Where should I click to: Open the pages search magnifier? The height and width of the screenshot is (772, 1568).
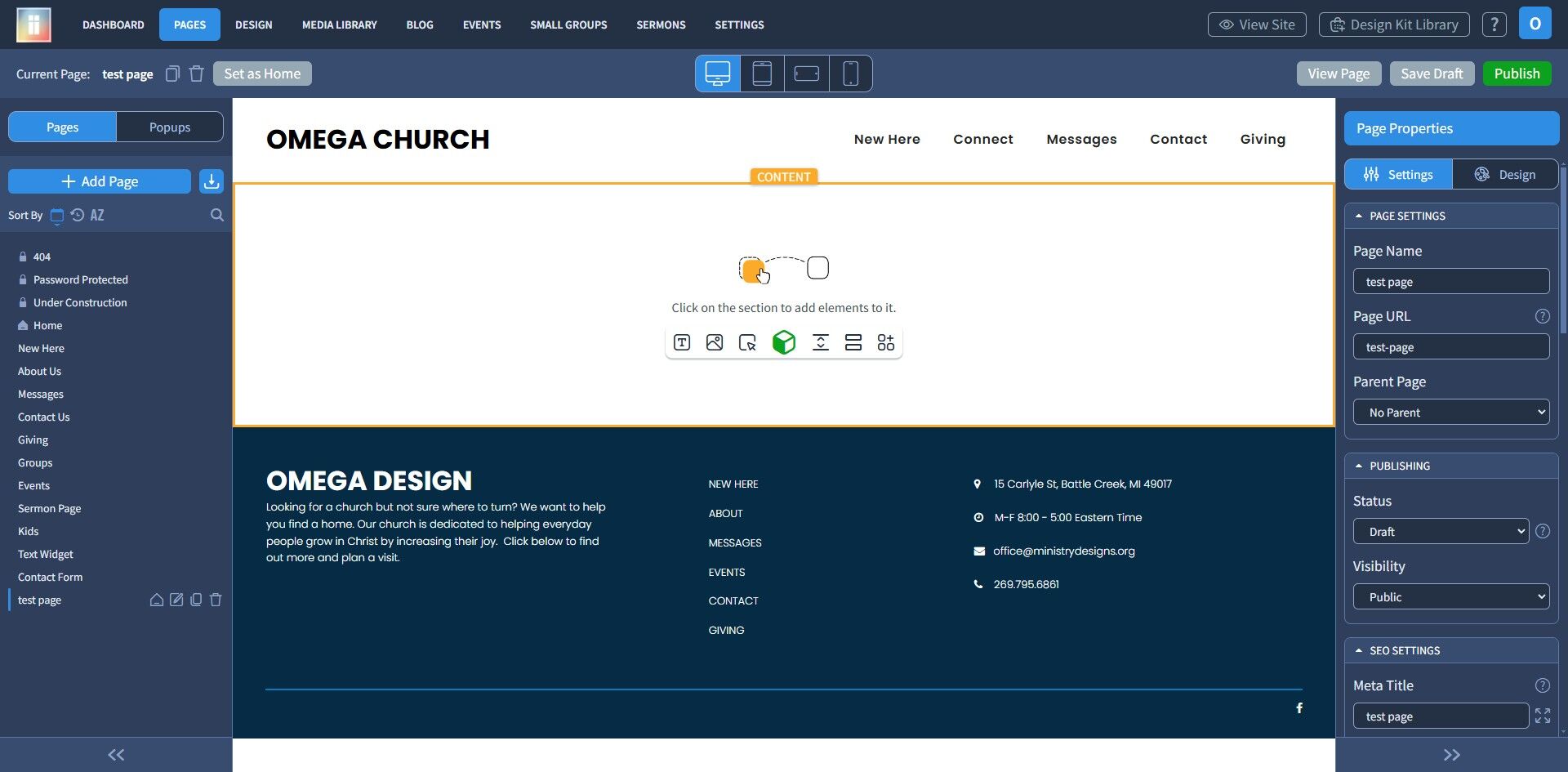point(216,215)
